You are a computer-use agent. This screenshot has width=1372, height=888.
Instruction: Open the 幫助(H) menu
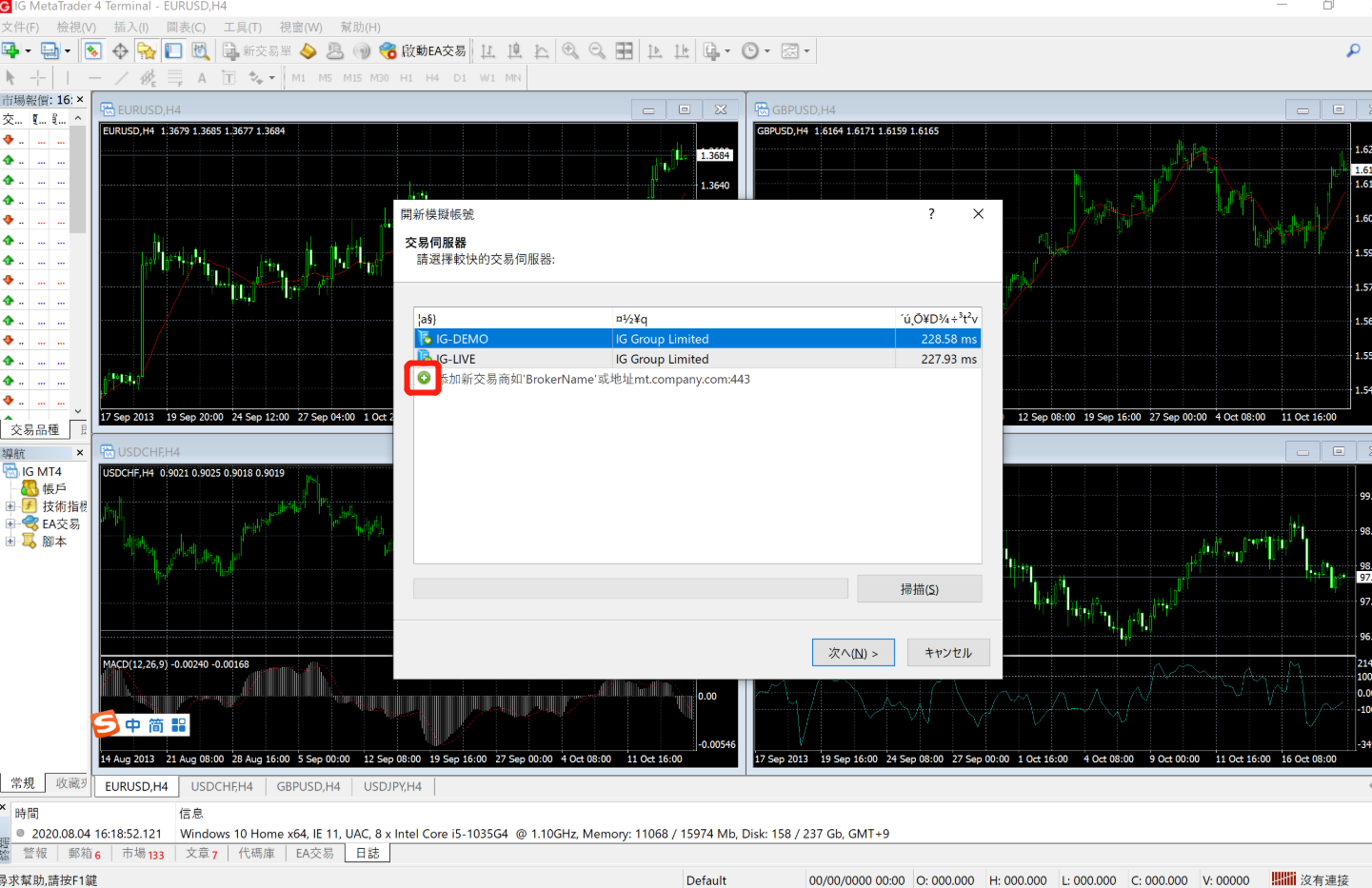pos(360,27)
